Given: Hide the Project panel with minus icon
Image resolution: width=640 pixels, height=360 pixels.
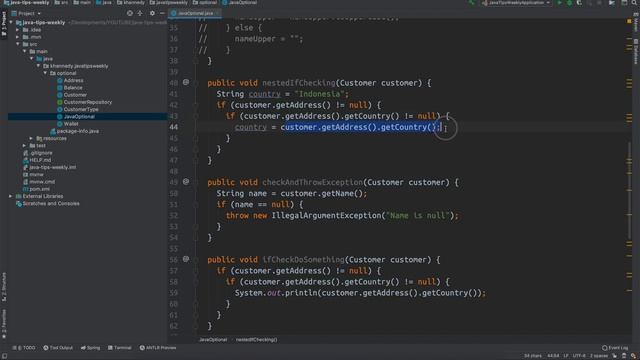Looking at the screenshot, I should tap(162, 13).
